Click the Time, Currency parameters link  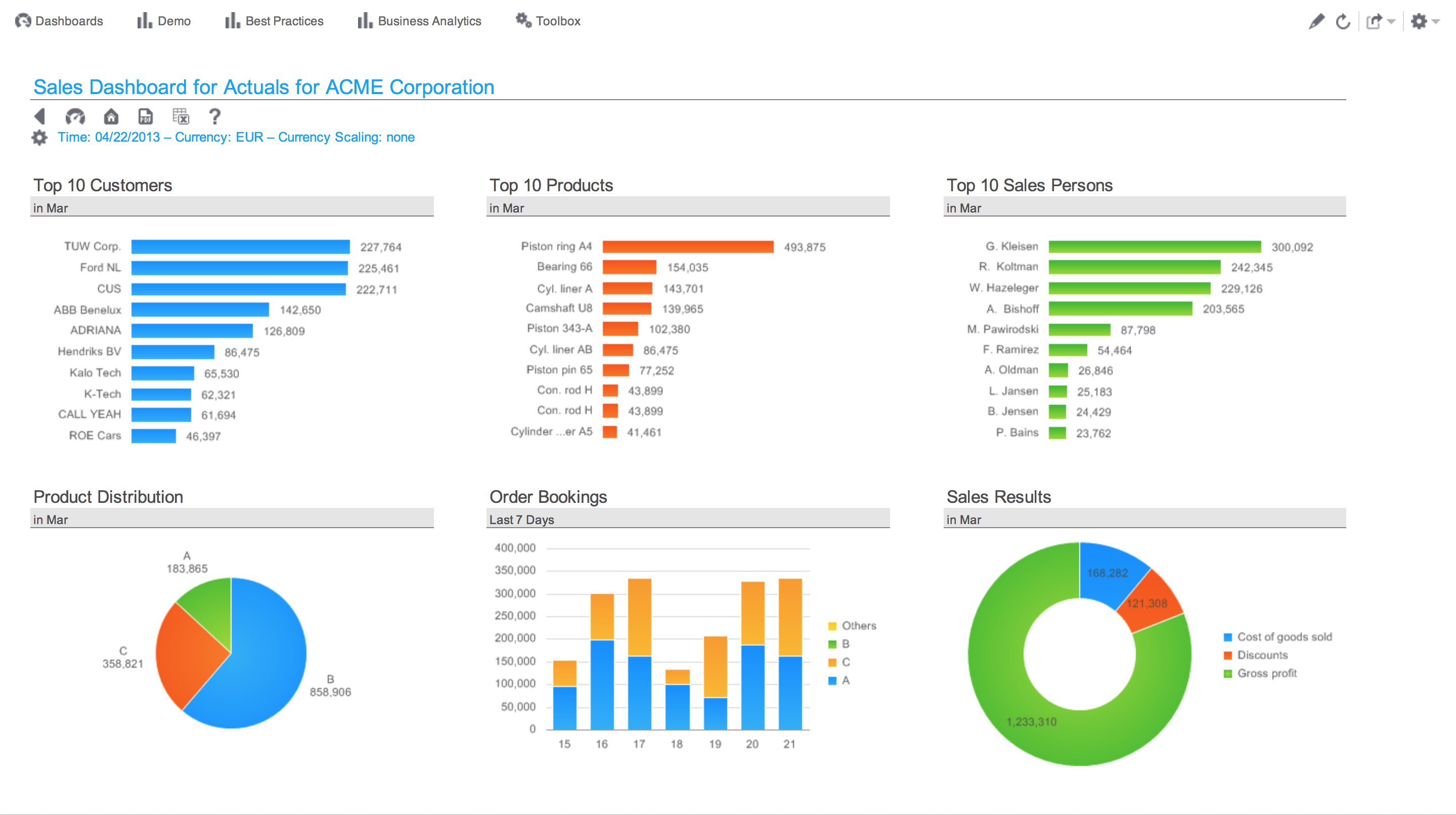[x=236, y=138]
